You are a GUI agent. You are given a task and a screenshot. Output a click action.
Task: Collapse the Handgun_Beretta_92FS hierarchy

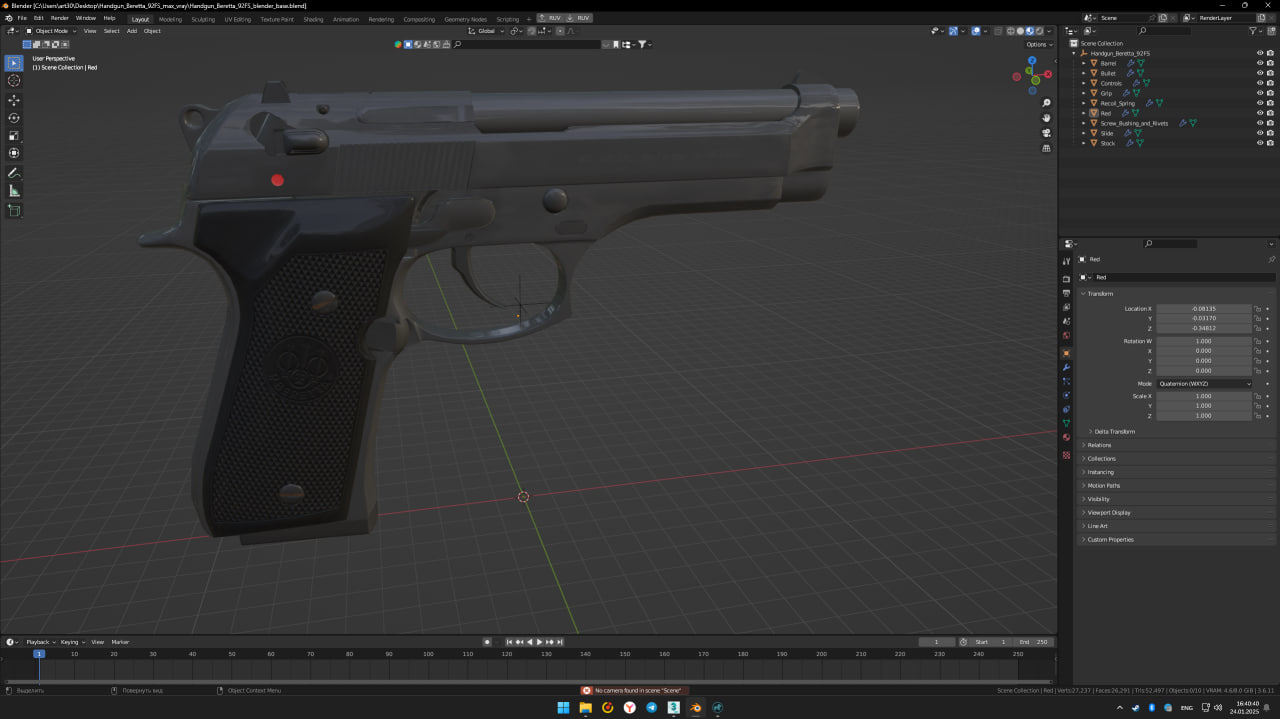tap(1074, 53)
